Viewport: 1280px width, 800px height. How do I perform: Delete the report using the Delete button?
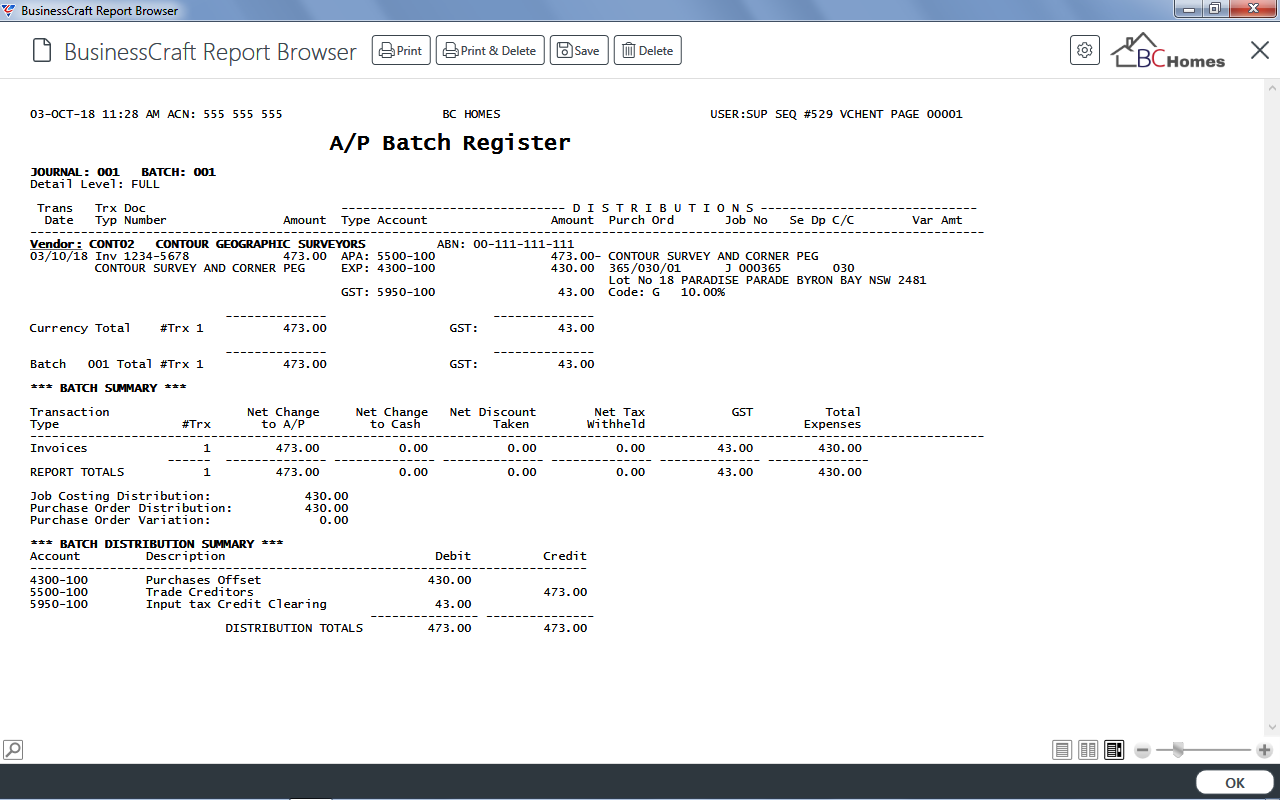pyautogui.click(x=647, y=51)
